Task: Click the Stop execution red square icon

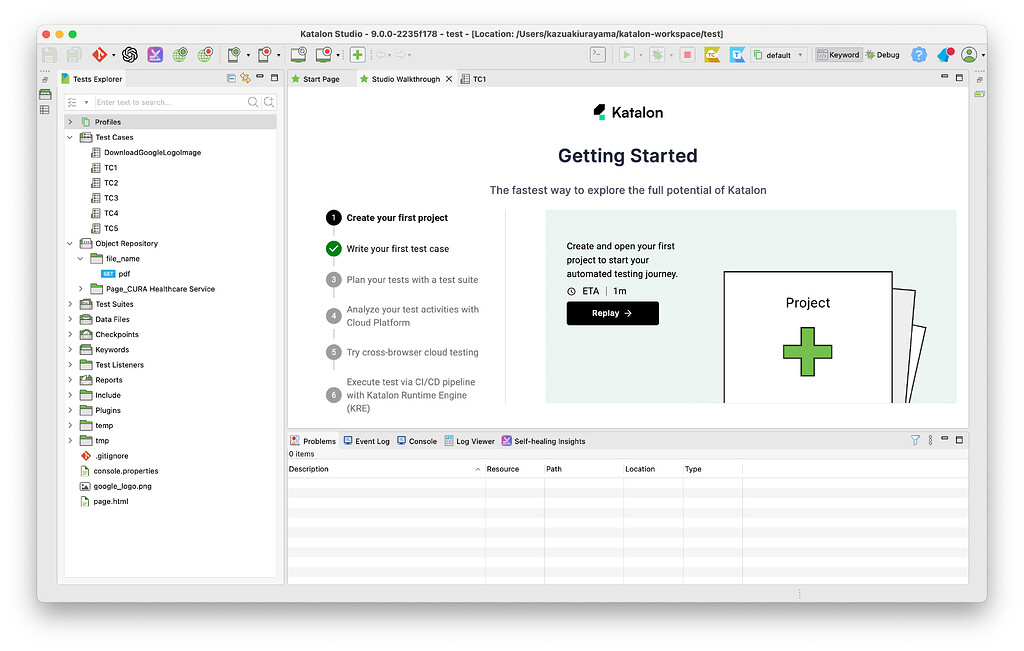Action: (686, 54)
